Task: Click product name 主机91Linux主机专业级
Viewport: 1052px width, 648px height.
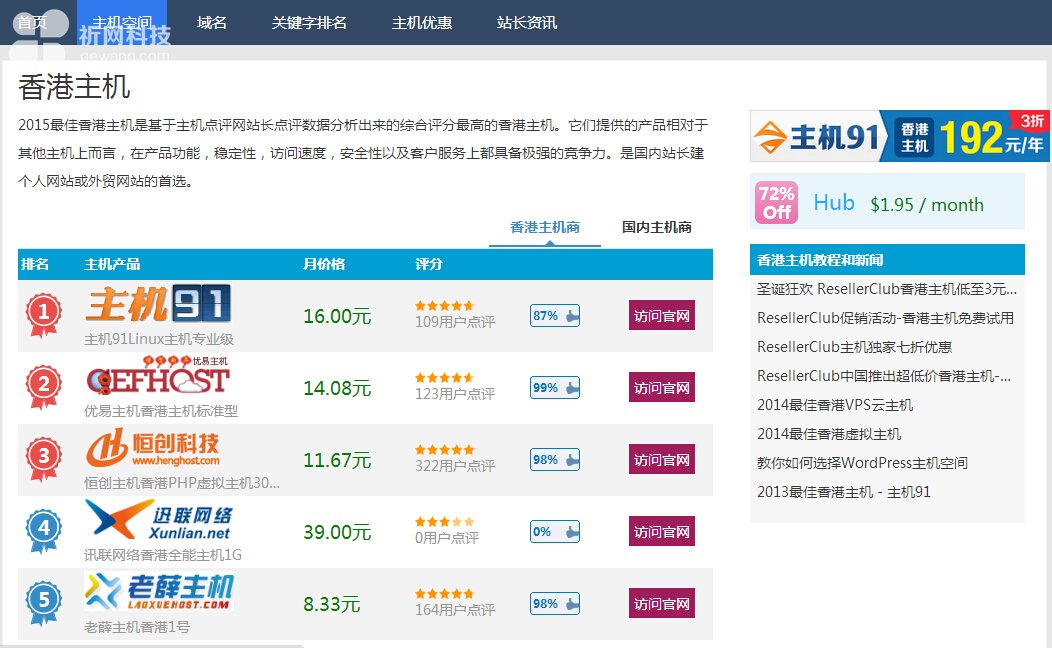Action: 159,339
